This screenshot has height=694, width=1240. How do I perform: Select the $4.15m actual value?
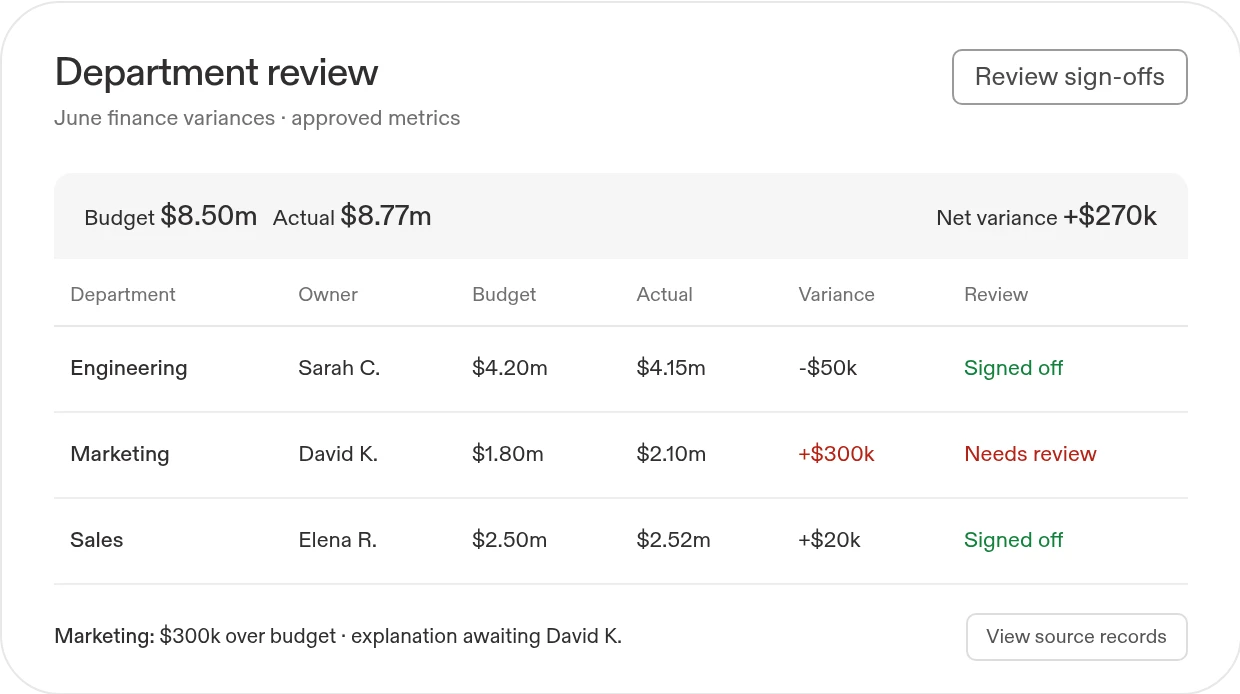[671, 369]
